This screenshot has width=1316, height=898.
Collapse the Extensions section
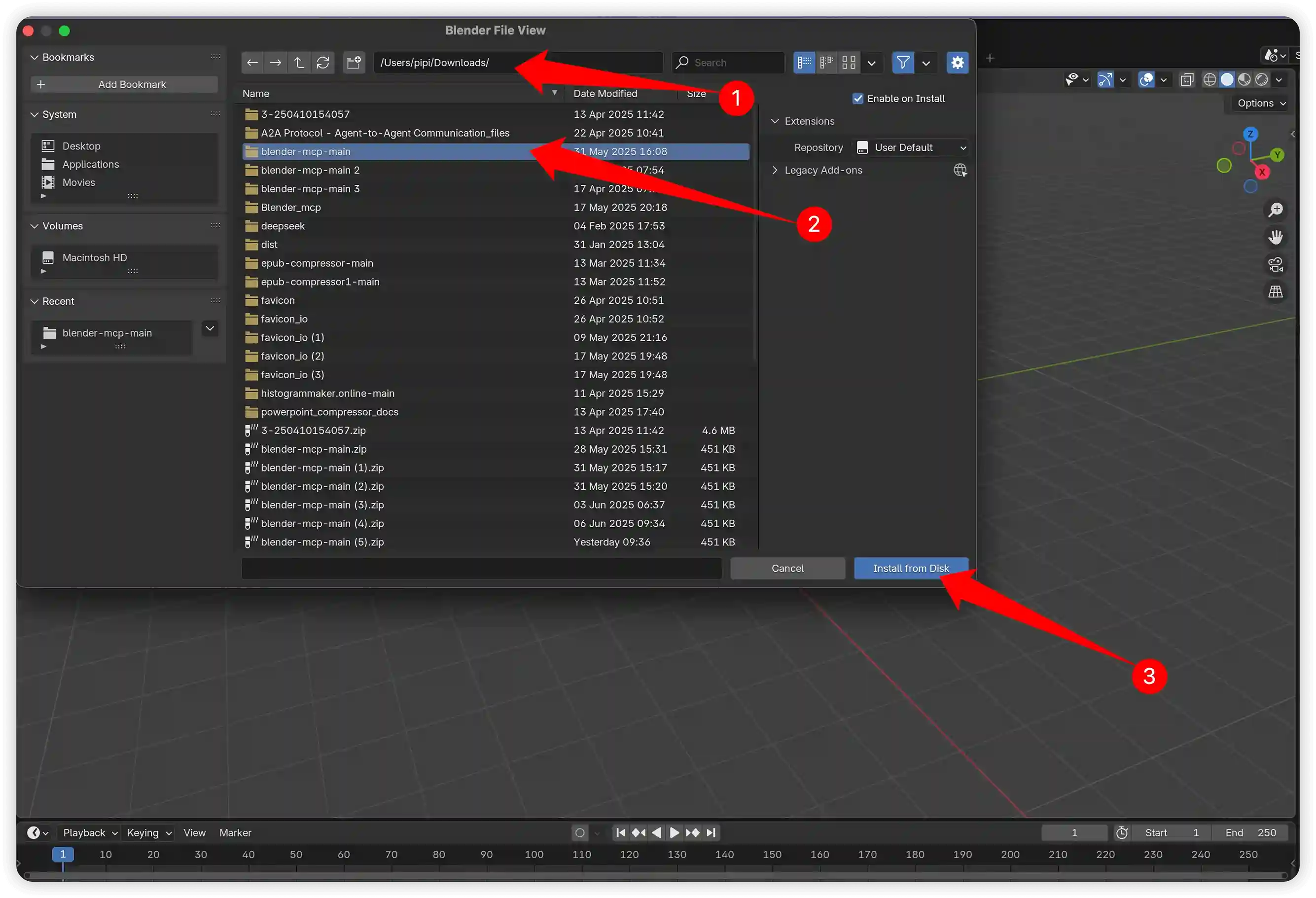(x=775, y=121)
